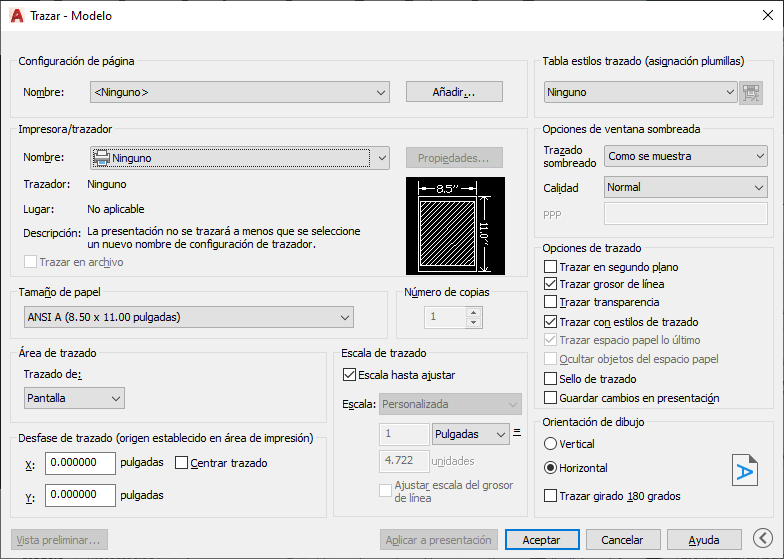784x559 pixels.
Task: Uncheck Trazar con estilos de trazado
Action: (550, 322)
